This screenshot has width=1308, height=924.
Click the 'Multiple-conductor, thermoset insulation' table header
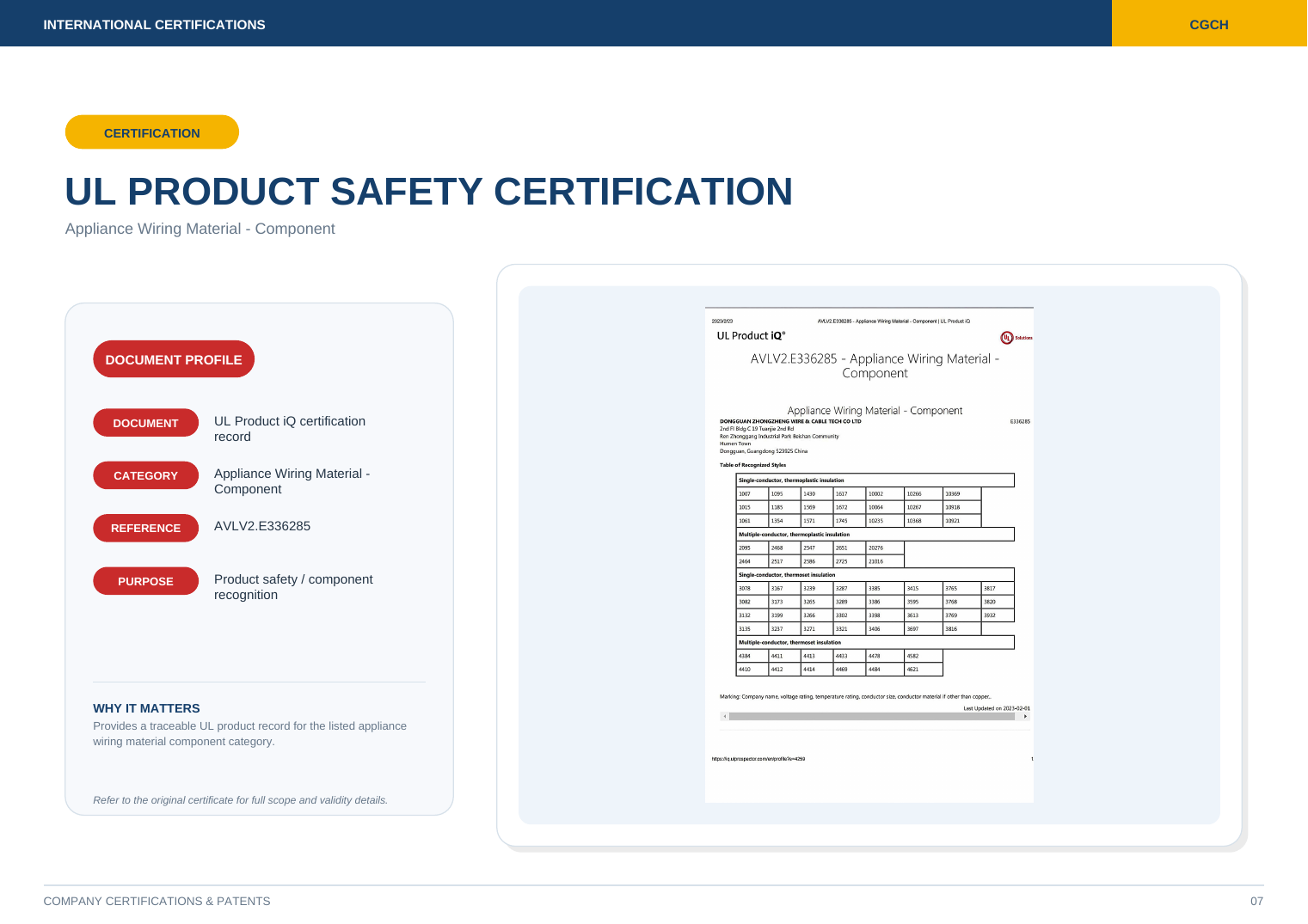[x=875, y=642]
